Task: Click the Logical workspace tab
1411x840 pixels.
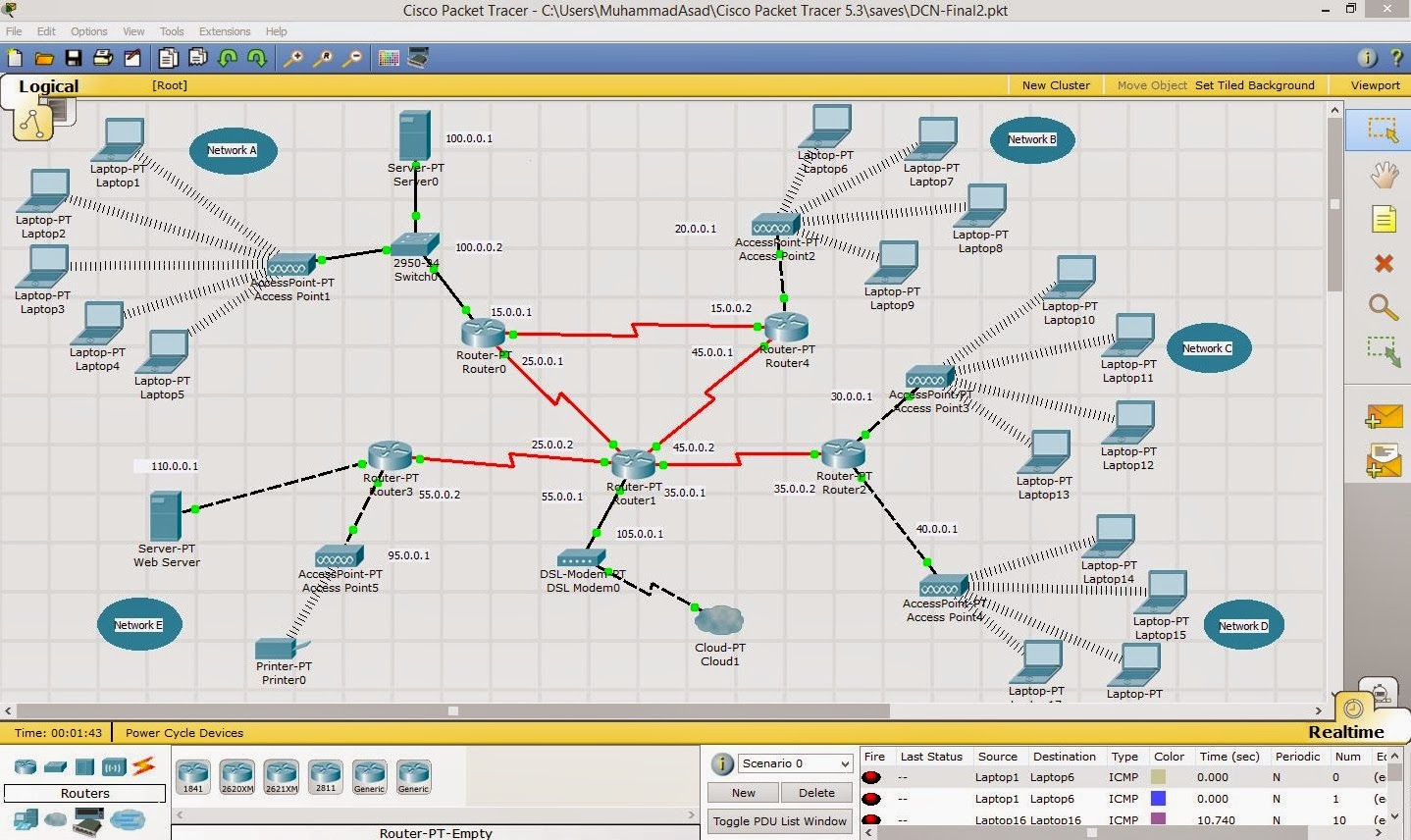Action: pyautogui.click(x=47, y=86)
